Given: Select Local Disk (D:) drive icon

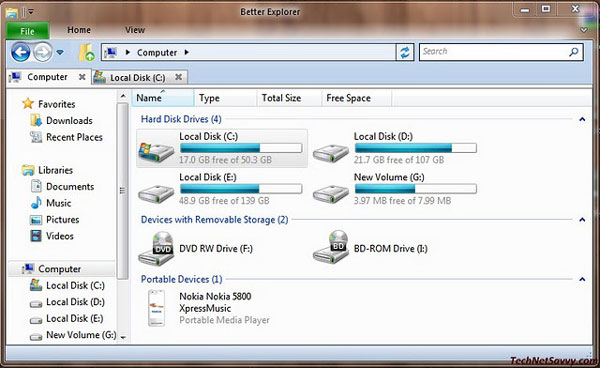Looking at the screenshot, I should click(x=331, y=153).
